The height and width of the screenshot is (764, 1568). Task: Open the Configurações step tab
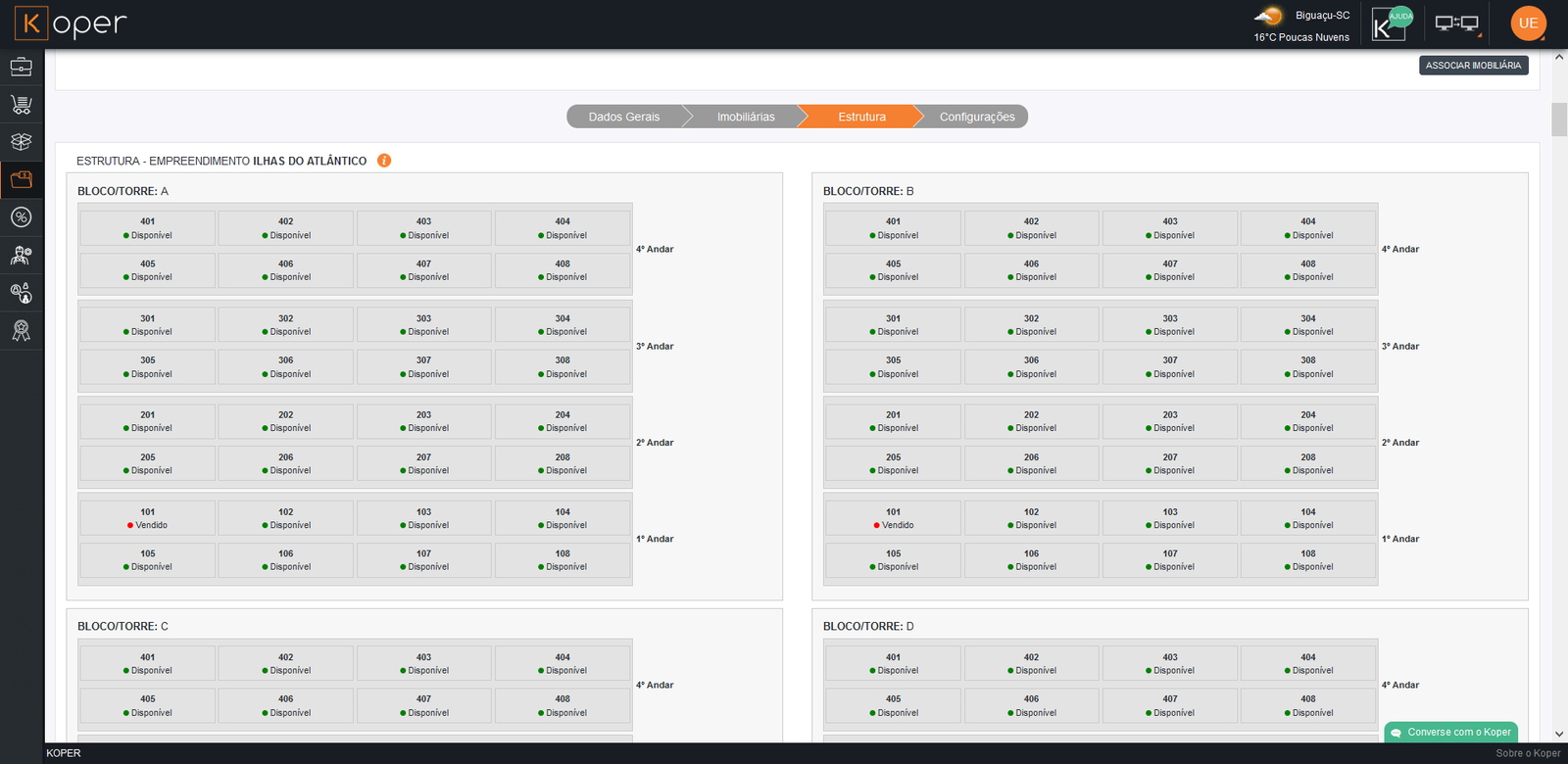tap(976, 117)
